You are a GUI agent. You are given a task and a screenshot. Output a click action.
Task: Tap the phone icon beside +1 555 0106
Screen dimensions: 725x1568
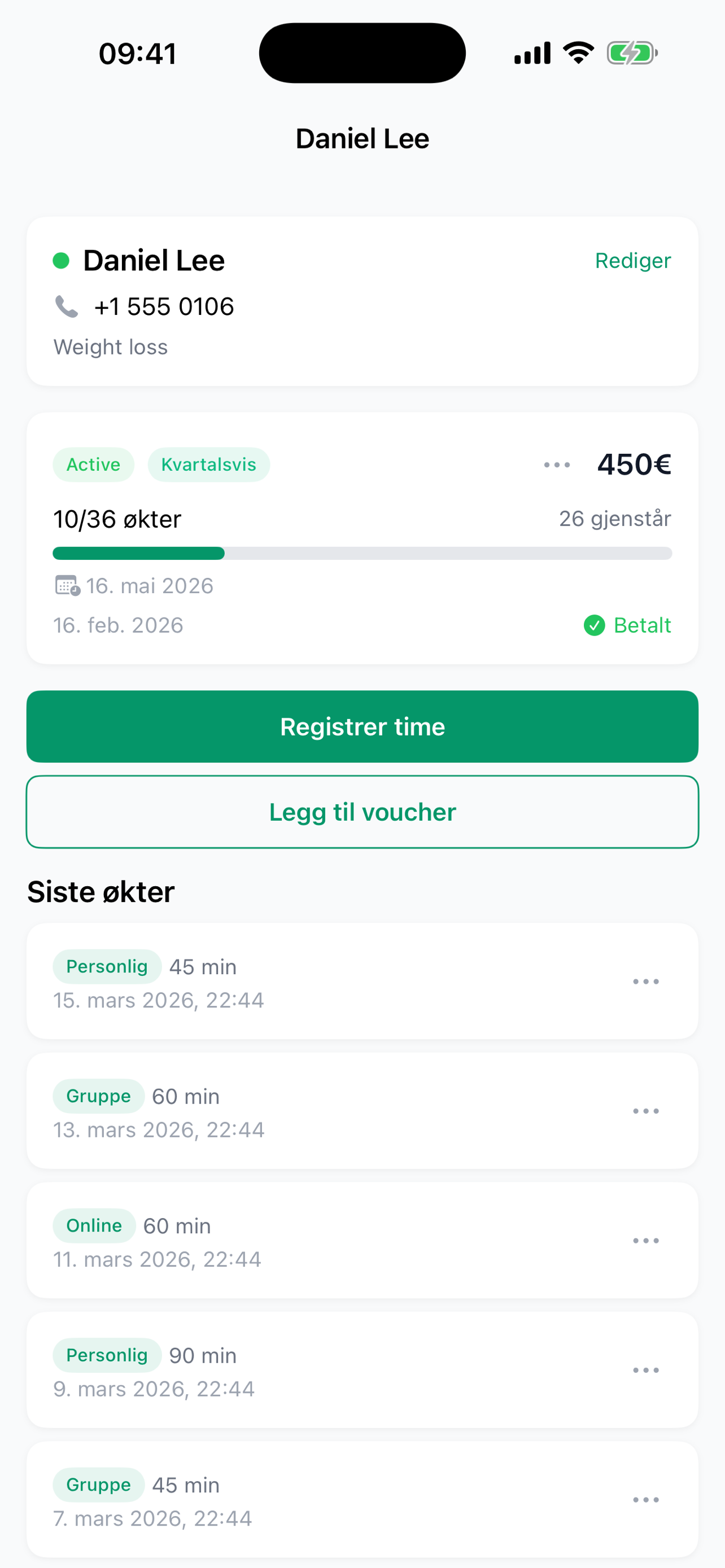(67, 306)
